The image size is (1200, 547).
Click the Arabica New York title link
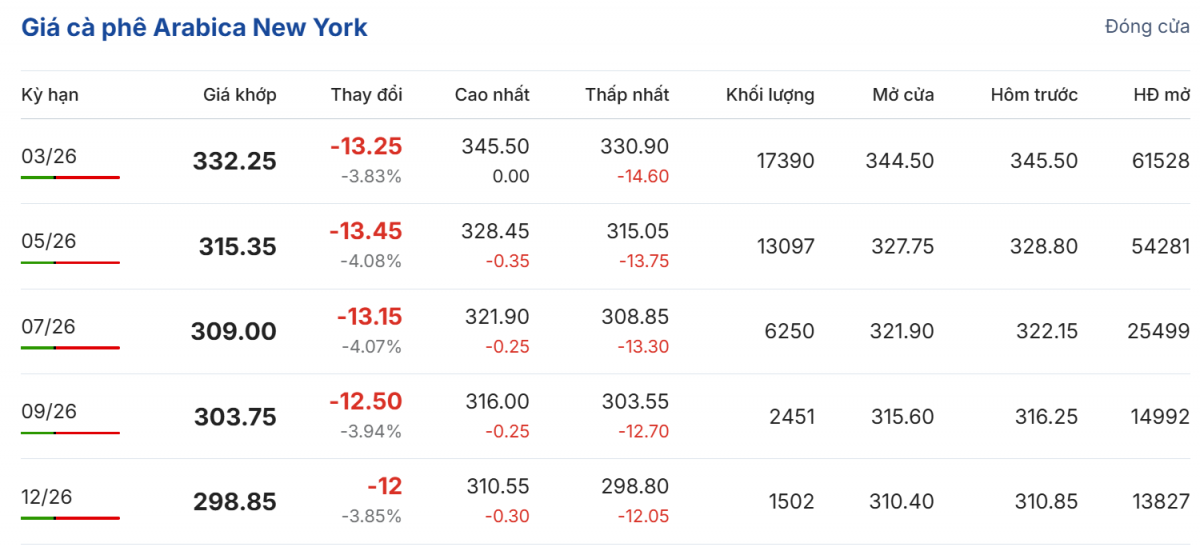194,28
